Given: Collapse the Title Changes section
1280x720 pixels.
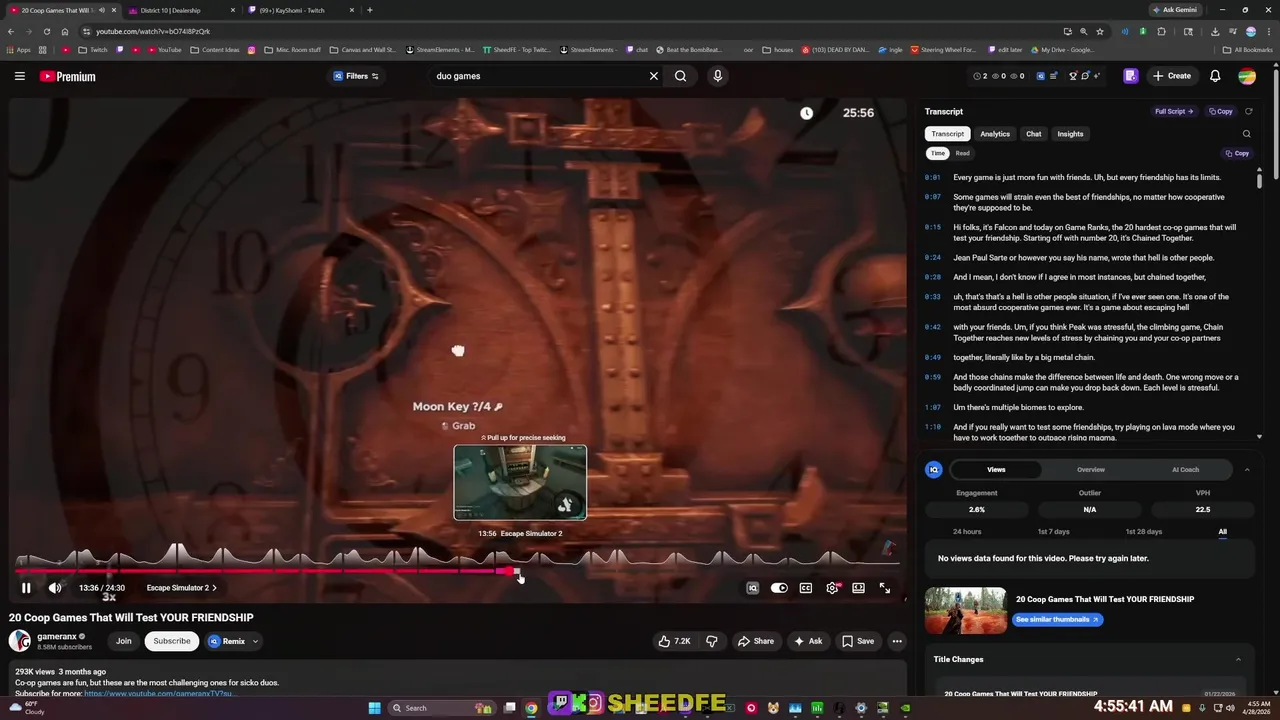Looking at the screenshot, I should 1238,659.
